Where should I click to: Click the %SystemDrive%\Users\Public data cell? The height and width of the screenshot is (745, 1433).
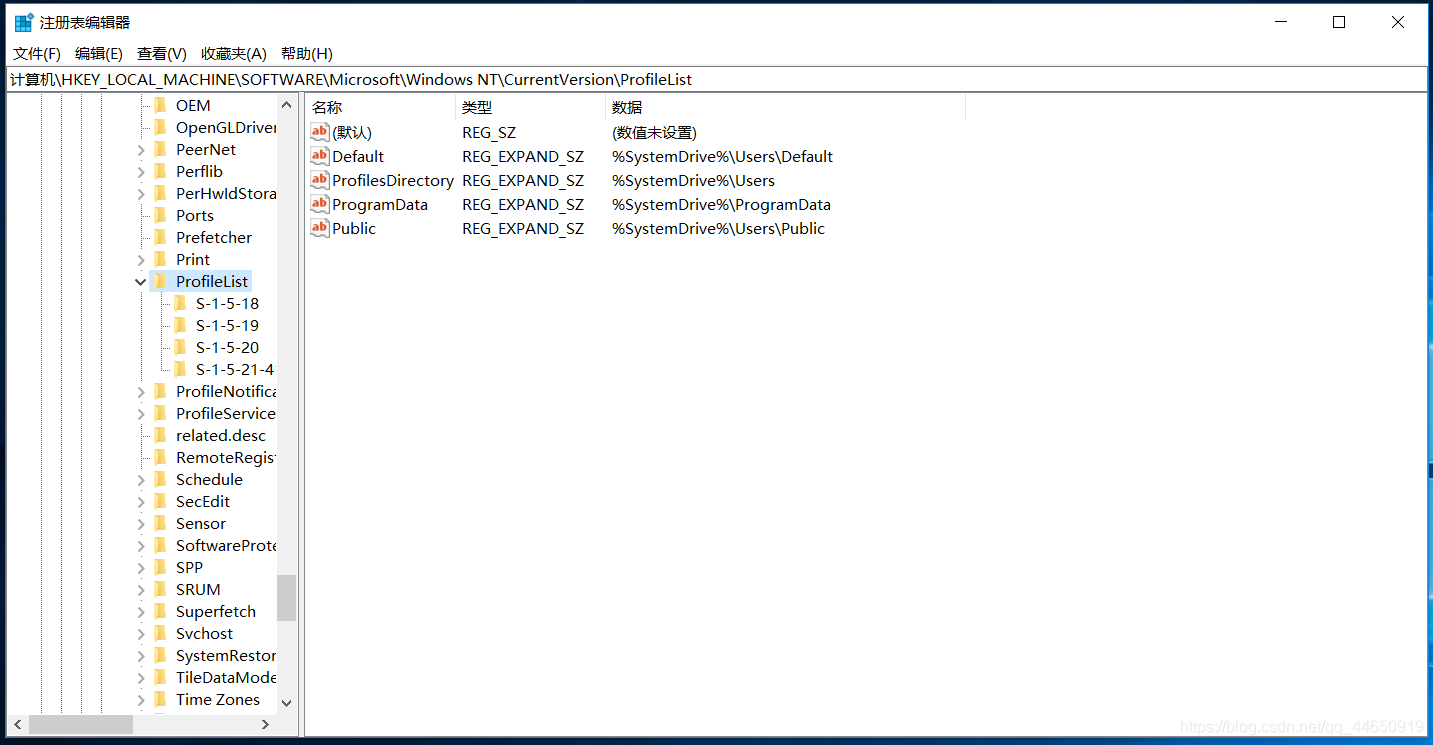pos(718,228)
